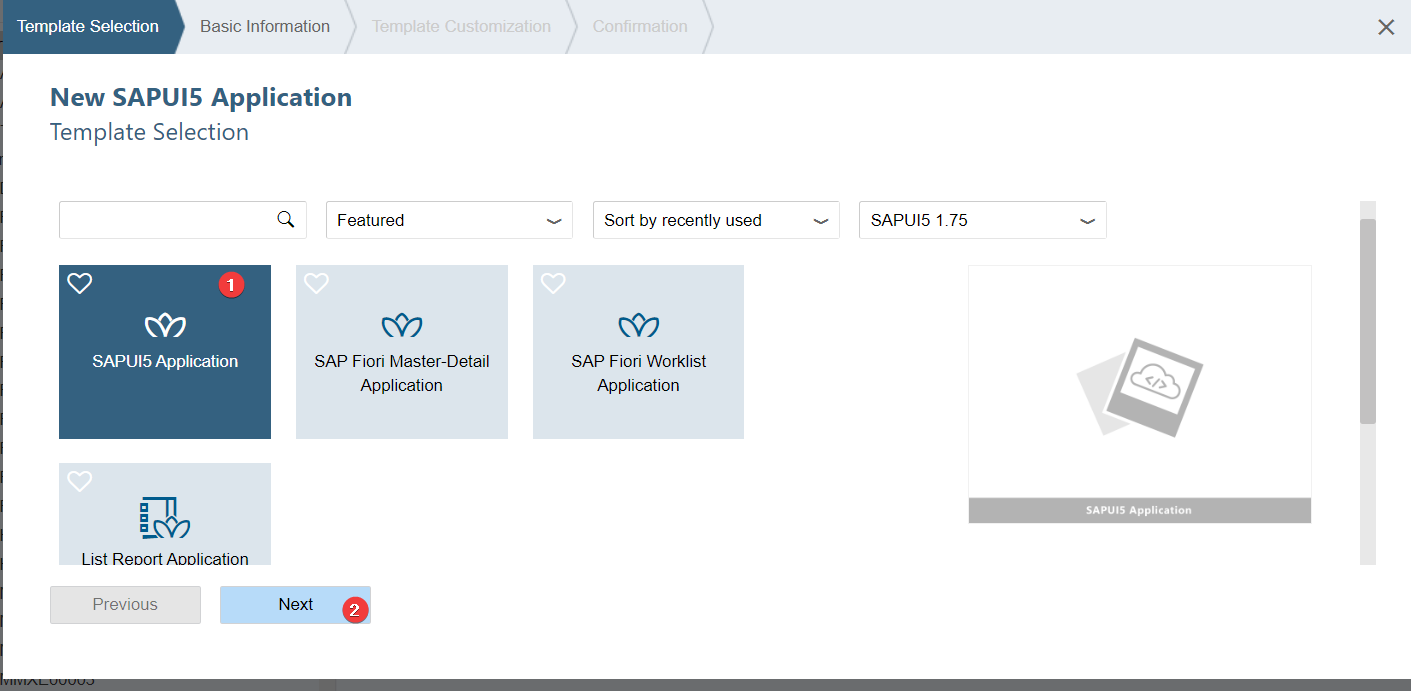Click the SAPUI5 Application preview image
This screenshot has width=1411, height=691.
(x=1140, y=394)
